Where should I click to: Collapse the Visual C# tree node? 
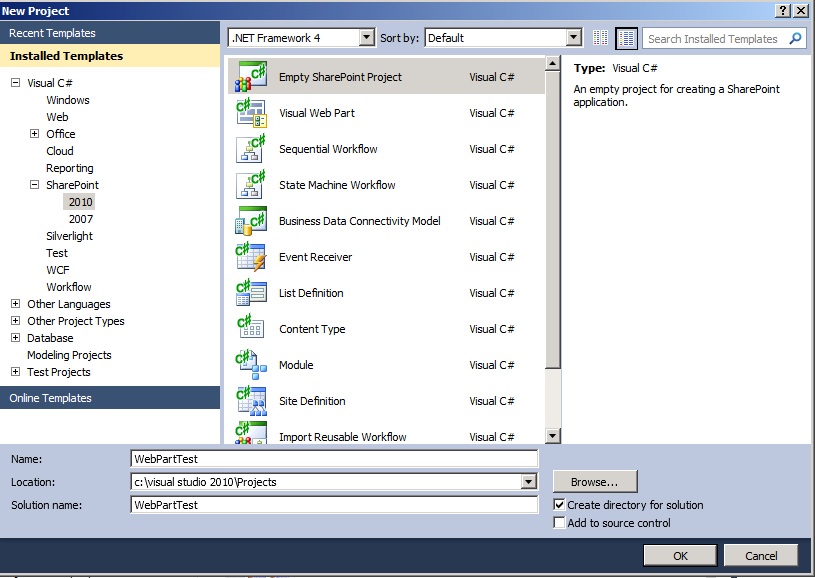(16, 83)
